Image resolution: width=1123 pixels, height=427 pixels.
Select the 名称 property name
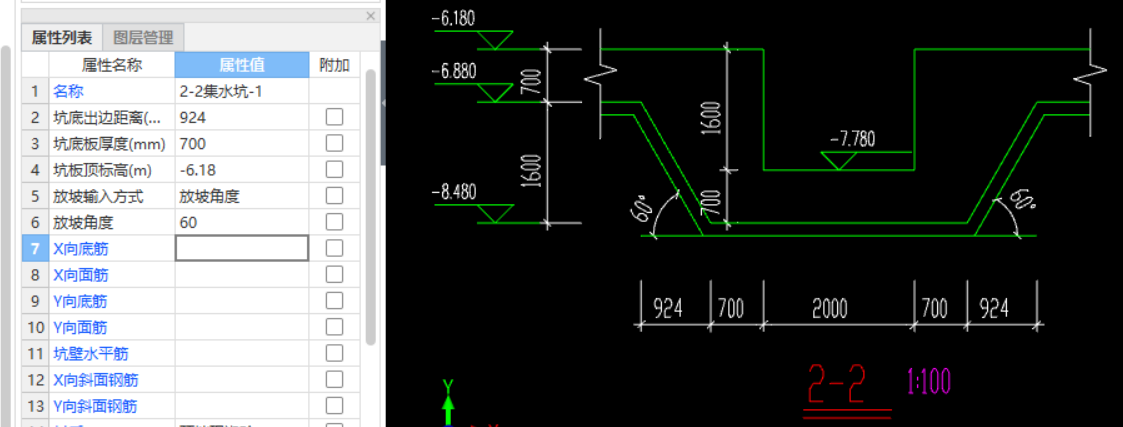(x=69, y=92)
